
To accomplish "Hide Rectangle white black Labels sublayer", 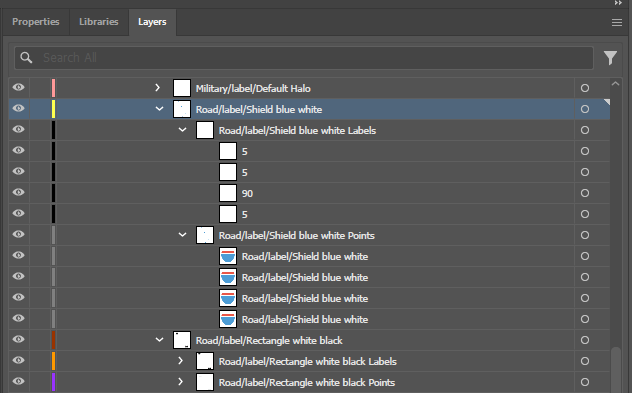I will (19, 360).
